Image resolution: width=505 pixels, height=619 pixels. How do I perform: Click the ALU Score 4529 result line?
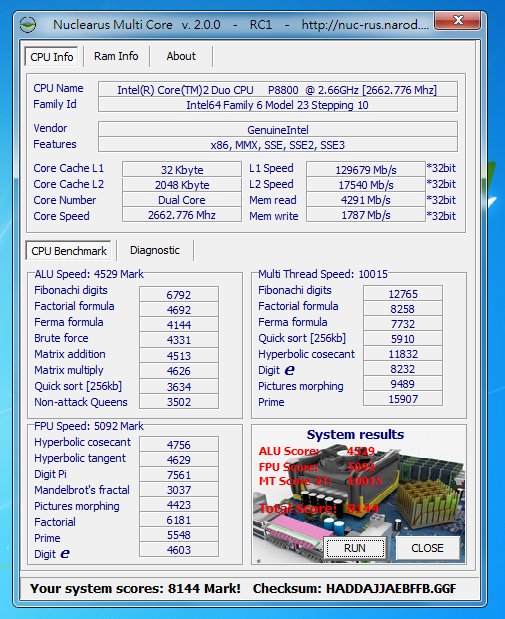pyautogui.click(x=317, y=451)
